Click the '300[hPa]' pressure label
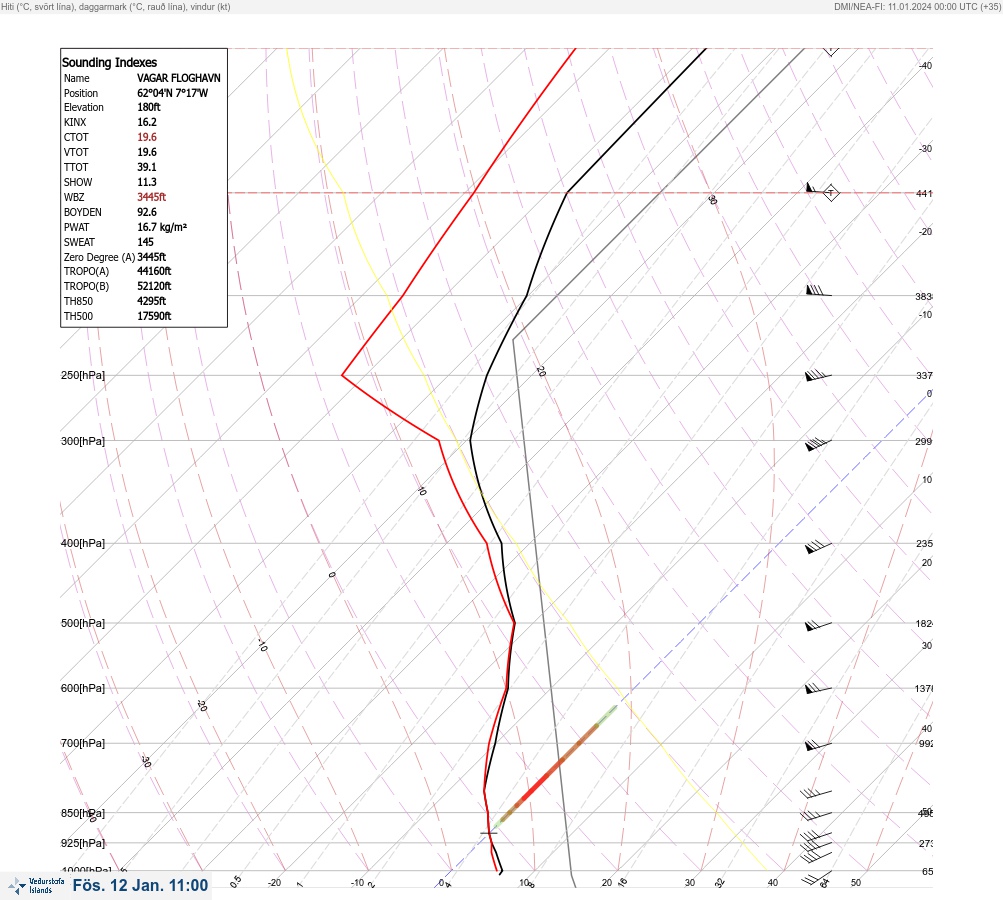 [83, 441]
